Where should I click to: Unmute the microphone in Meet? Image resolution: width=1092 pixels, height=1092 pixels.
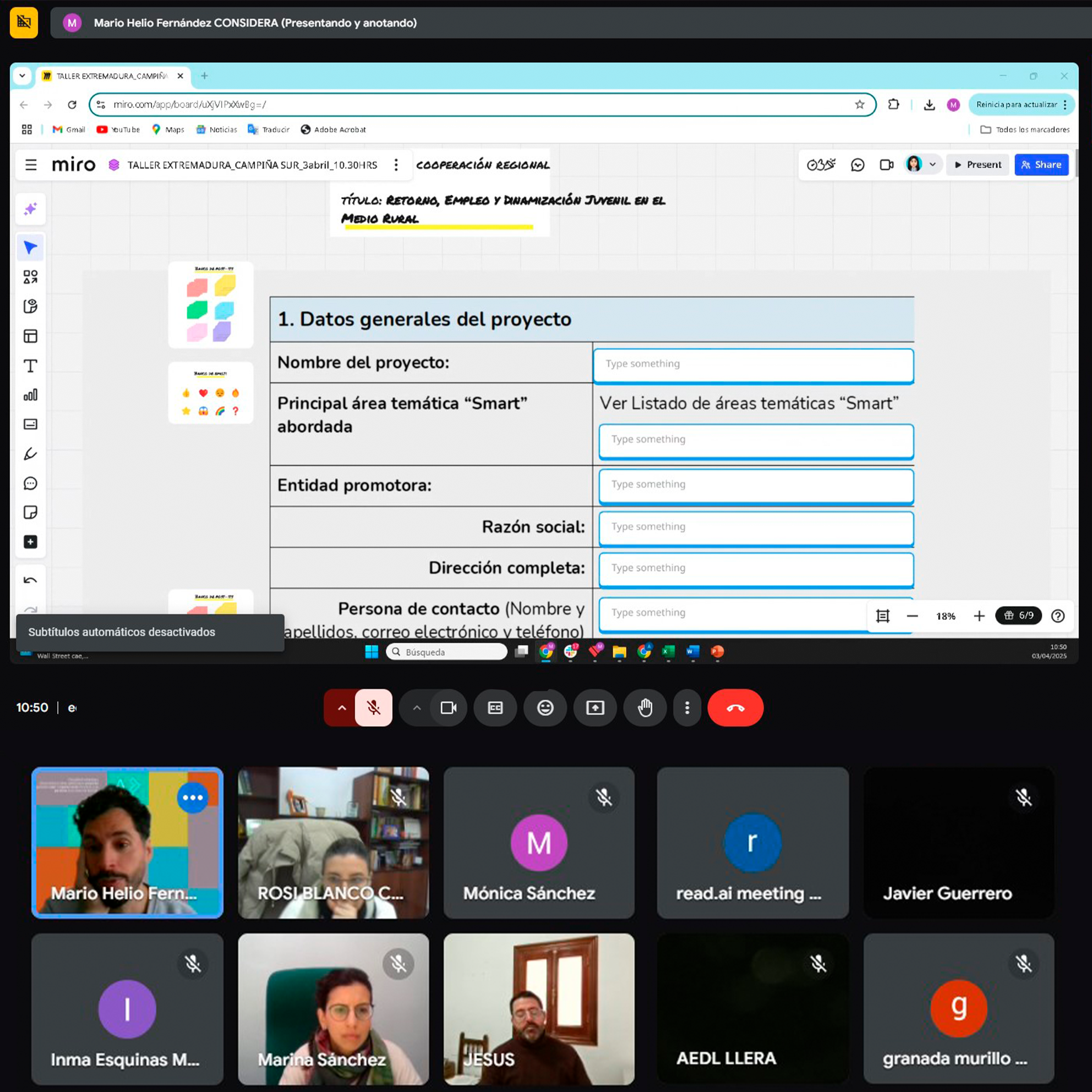[x=374, y=708]
